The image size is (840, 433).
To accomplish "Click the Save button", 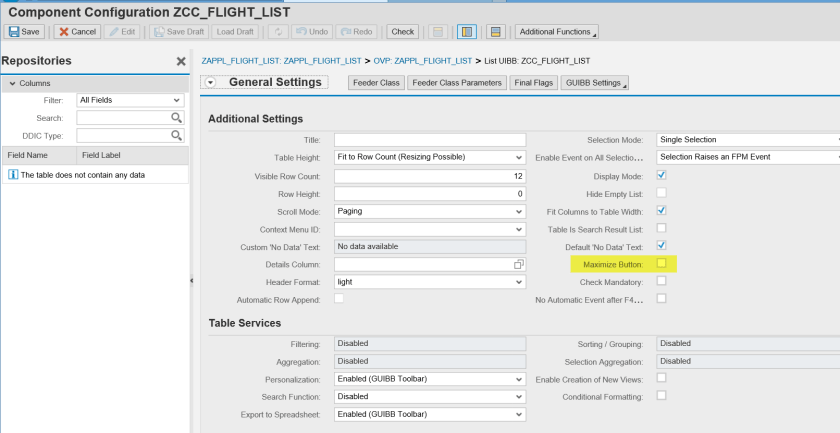I will [25, 32].
